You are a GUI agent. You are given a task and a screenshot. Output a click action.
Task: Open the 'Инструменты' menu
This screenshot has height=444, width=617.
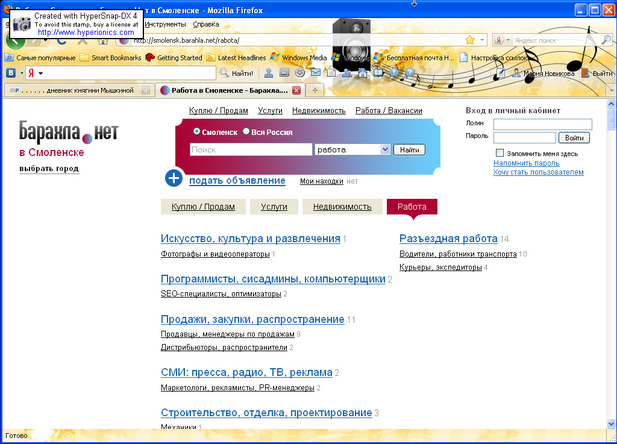pos(165,24)
